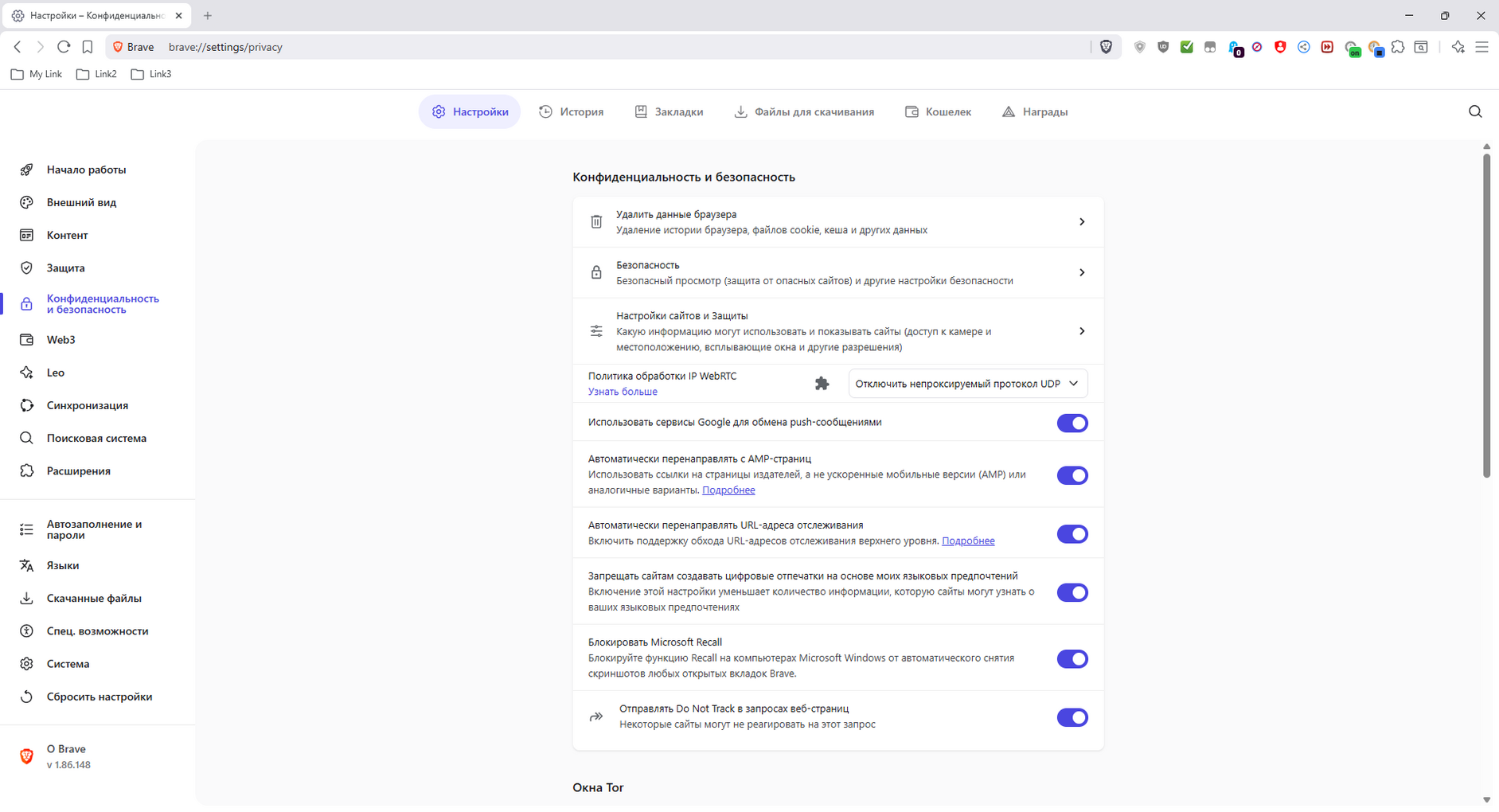Viewport: 1499px width, 812px height.
Task: Click the Extensions puzzle piece icon
Action: [x=1398, y=47]
